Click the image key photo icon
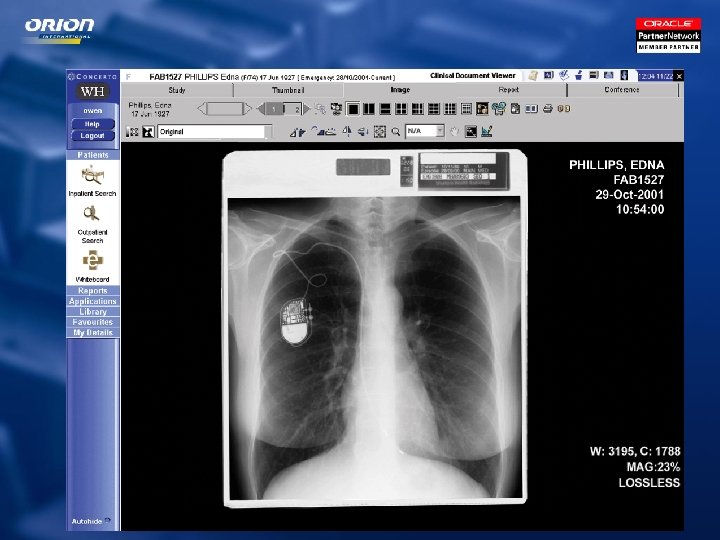This screenshot has width=720, height=540. click(482, 109)
